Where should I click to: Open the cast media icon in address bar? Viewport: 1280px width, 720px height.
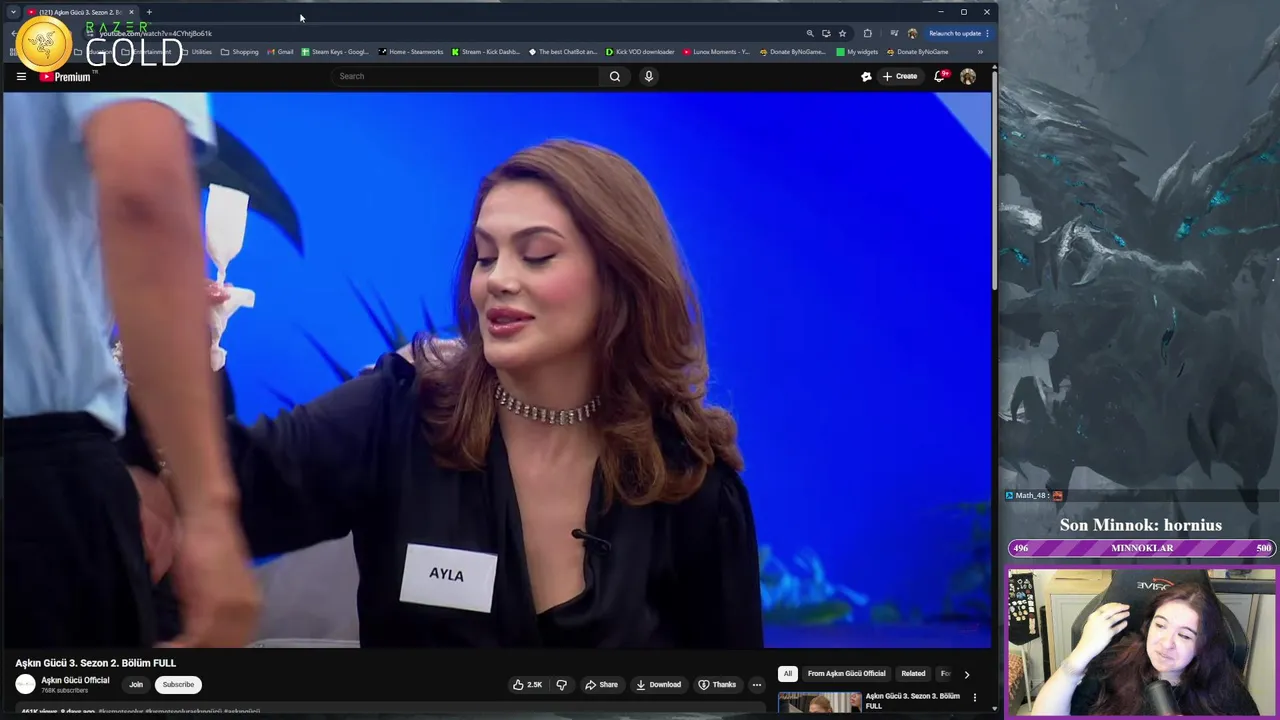click(826, 33)
